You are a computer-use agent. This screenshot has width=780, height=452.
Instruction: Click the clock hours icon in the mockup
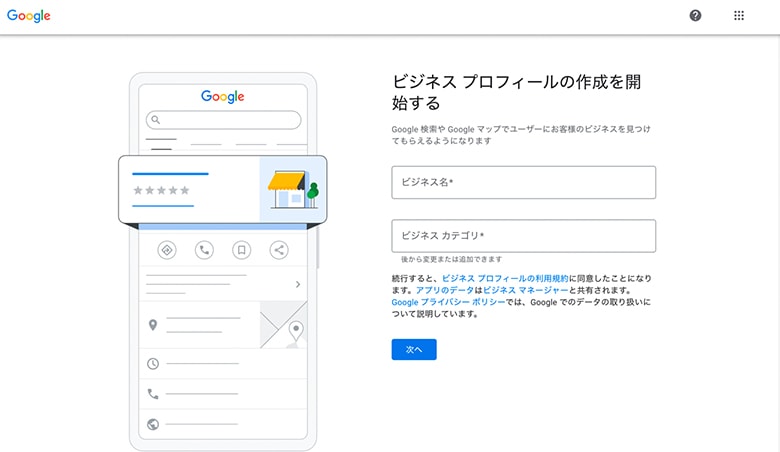pos(153,363)
